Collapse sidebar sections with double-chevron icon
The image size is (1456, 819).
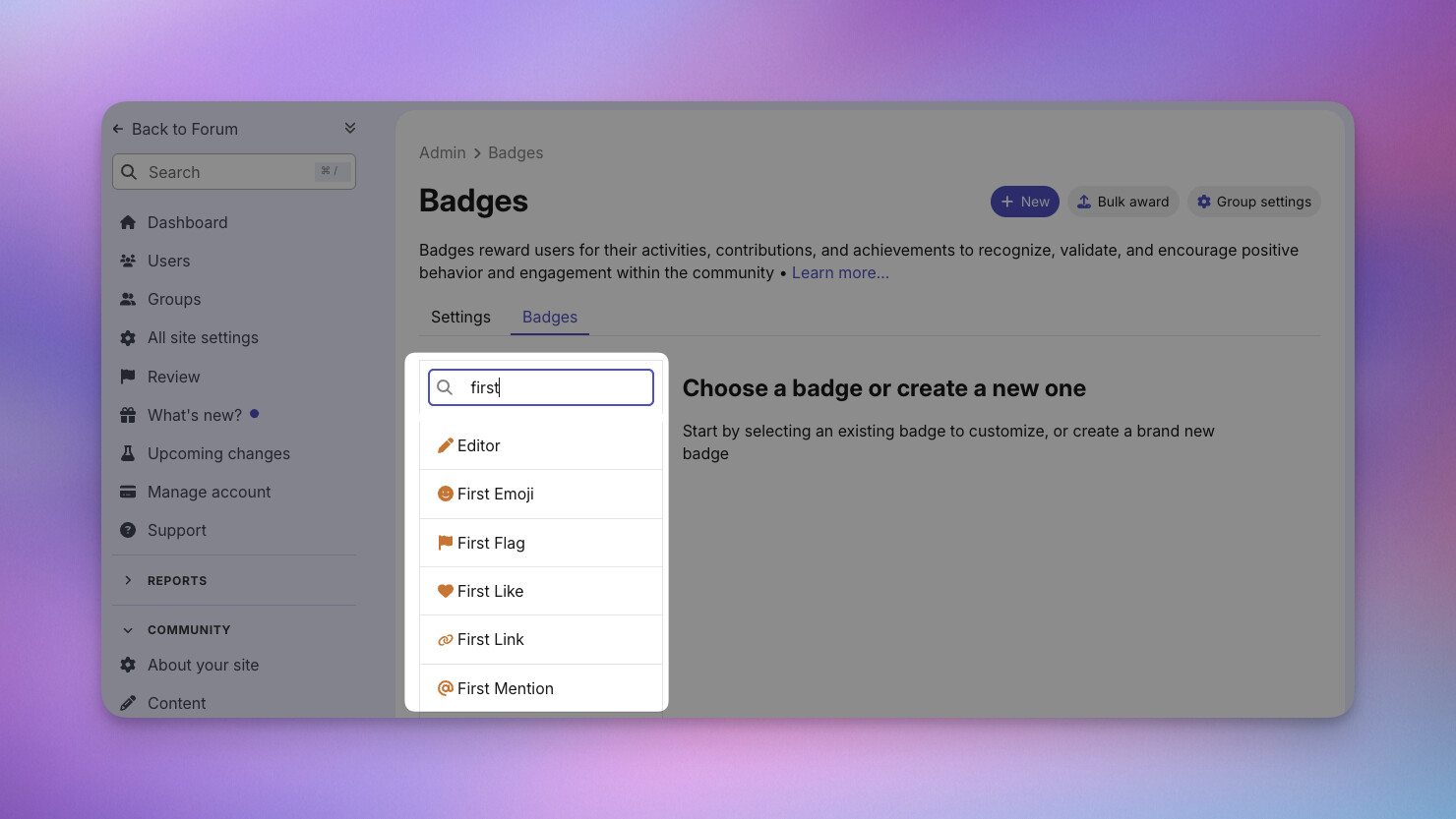[350, 128]
